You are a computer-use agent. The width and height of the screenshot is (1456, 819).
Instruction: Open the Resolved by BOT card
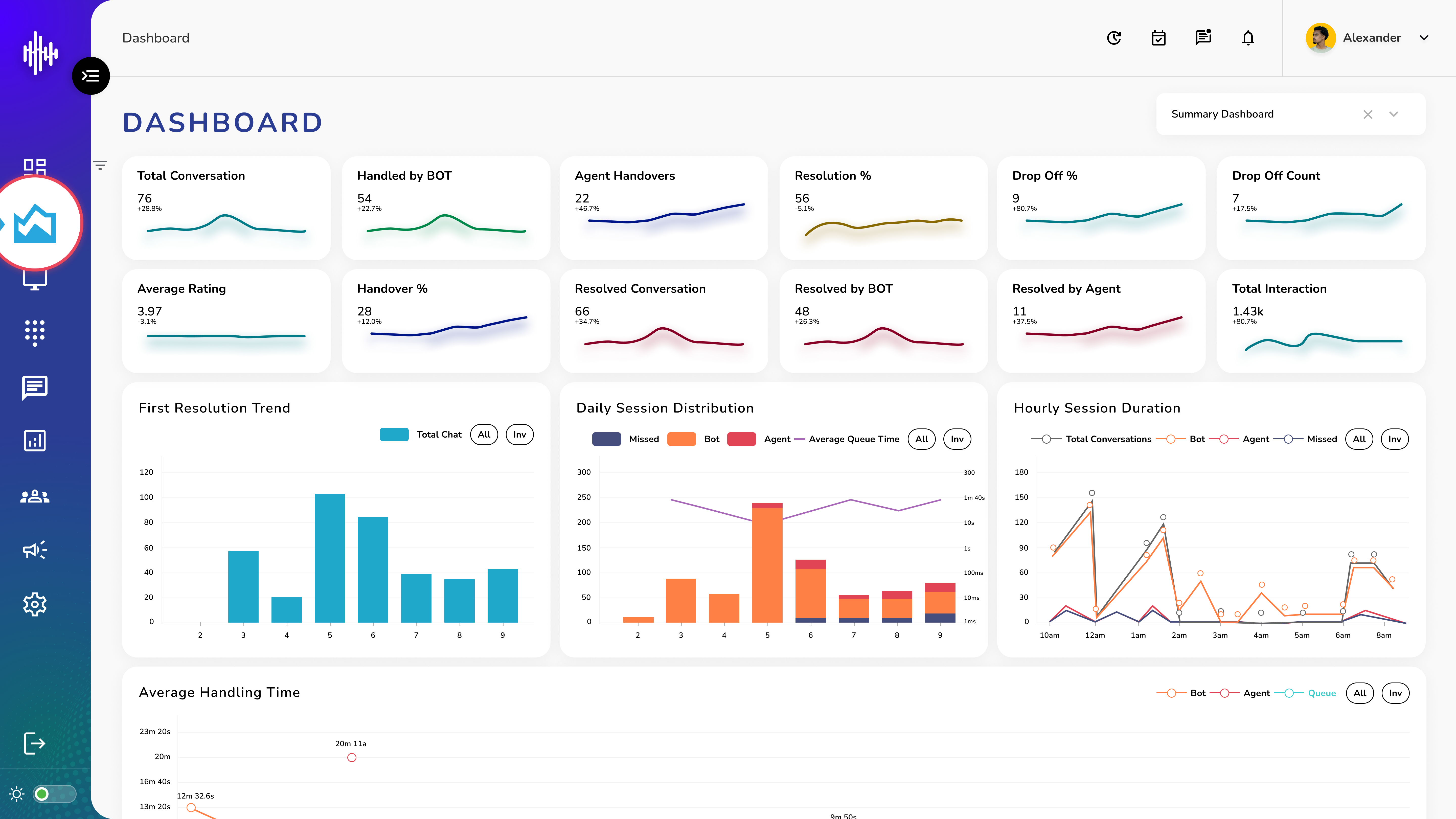coord(883,321)
